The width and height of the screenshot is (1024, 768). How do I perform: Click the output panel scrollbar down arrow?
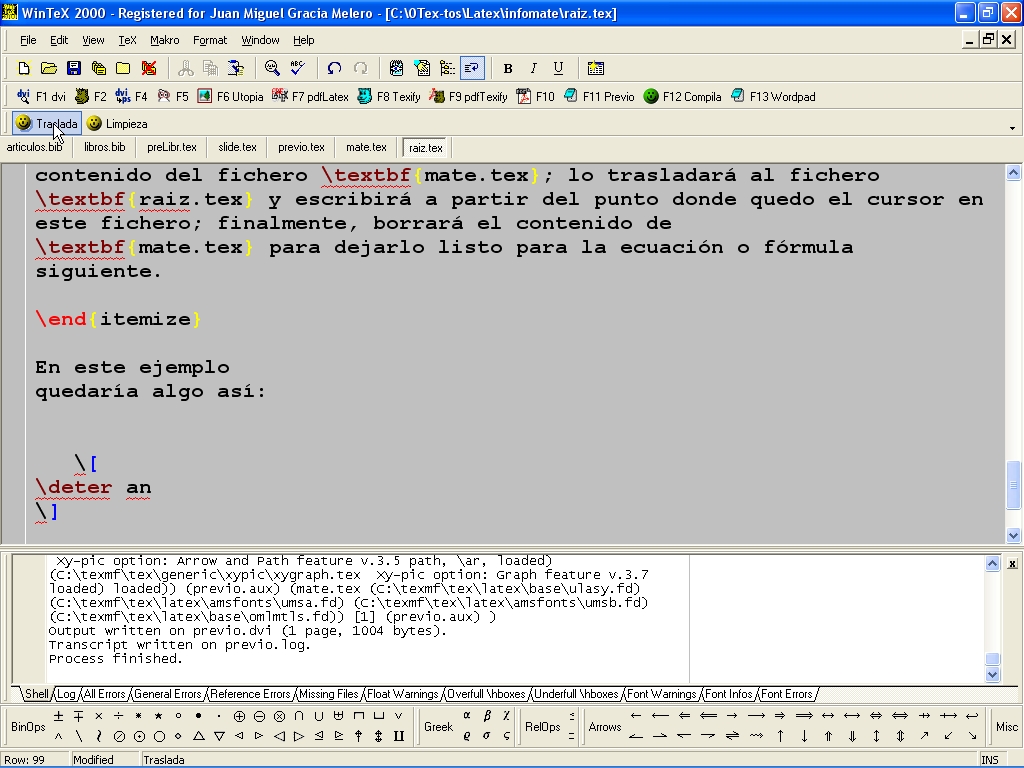992,675
